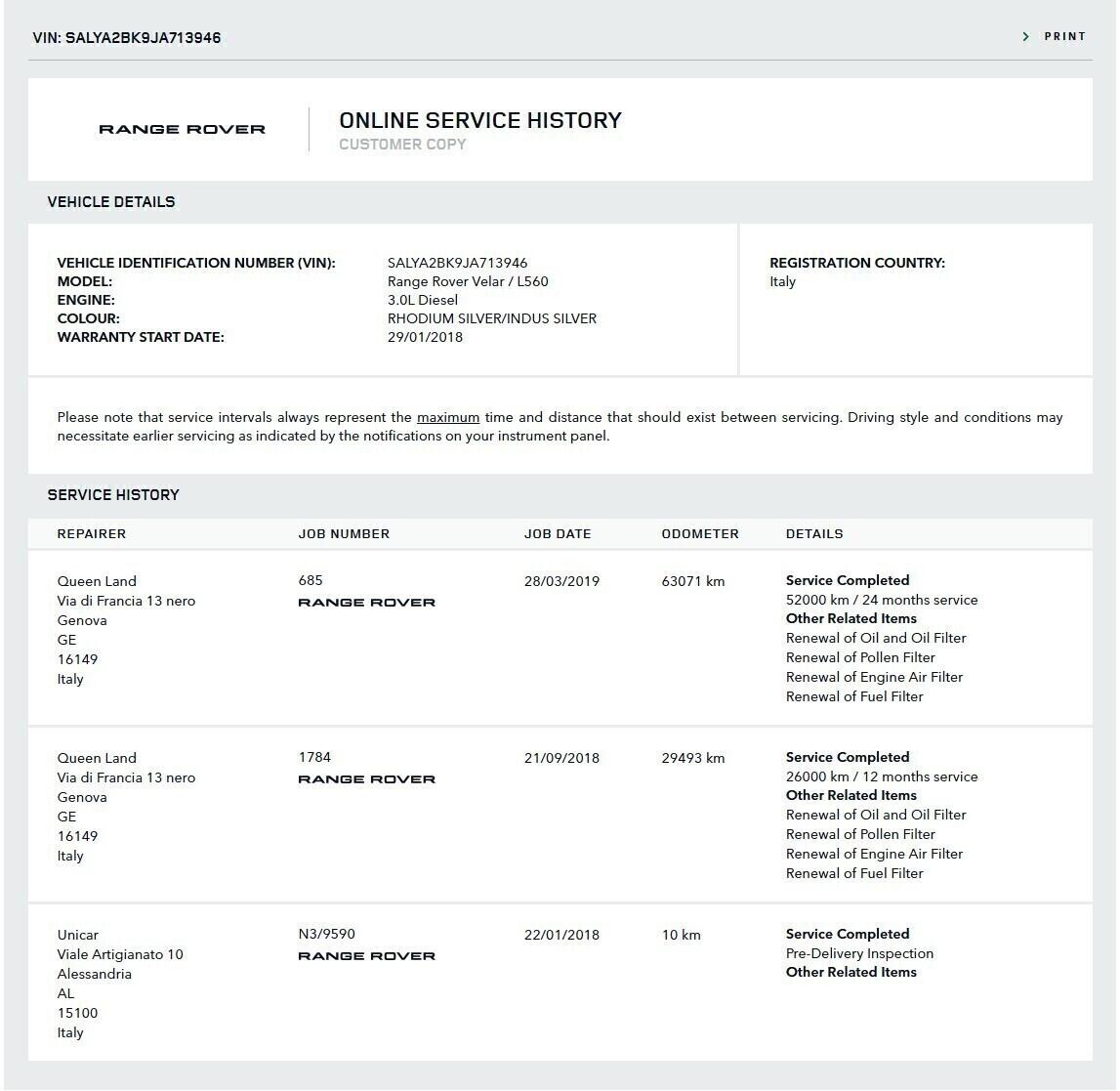The width and height of the screenshot is (1120, 1091).
Task: Click the JOB NUMBER column header
Action: coord(344,534)
